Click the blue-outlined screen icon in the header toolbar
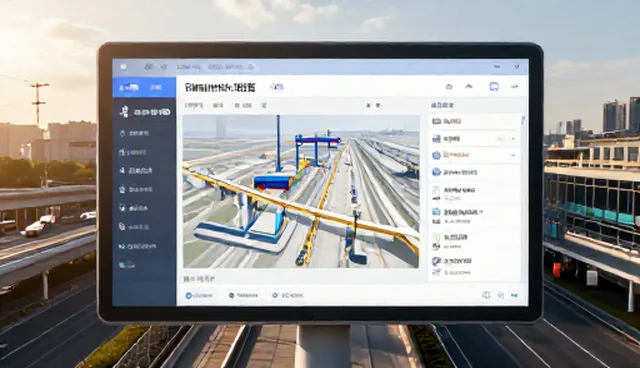The height and width of the screenshot is (368, 640). click(494, 86)
